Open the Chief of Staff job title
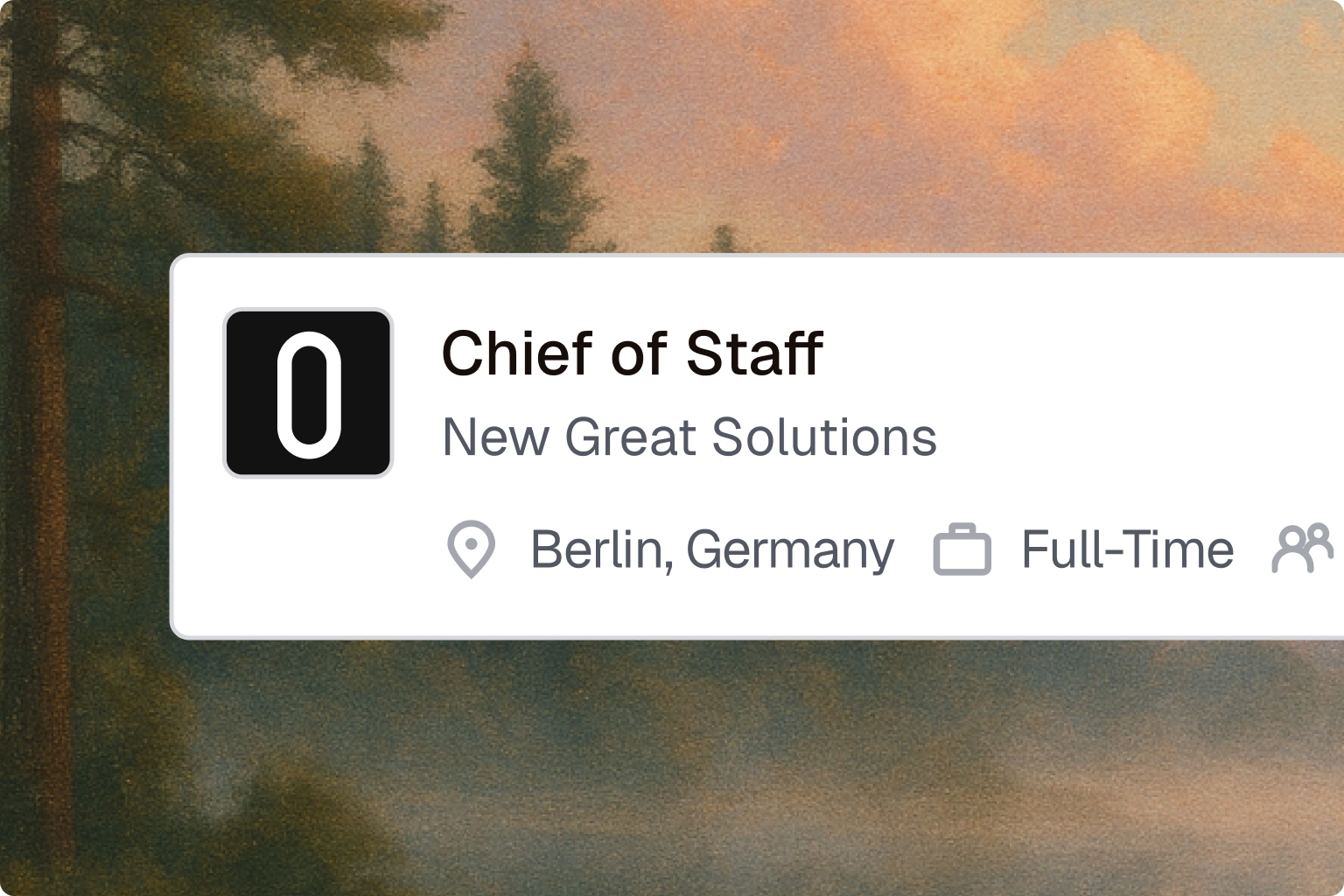This screenshot has height=896, width=1344. [x=632, y=353]
